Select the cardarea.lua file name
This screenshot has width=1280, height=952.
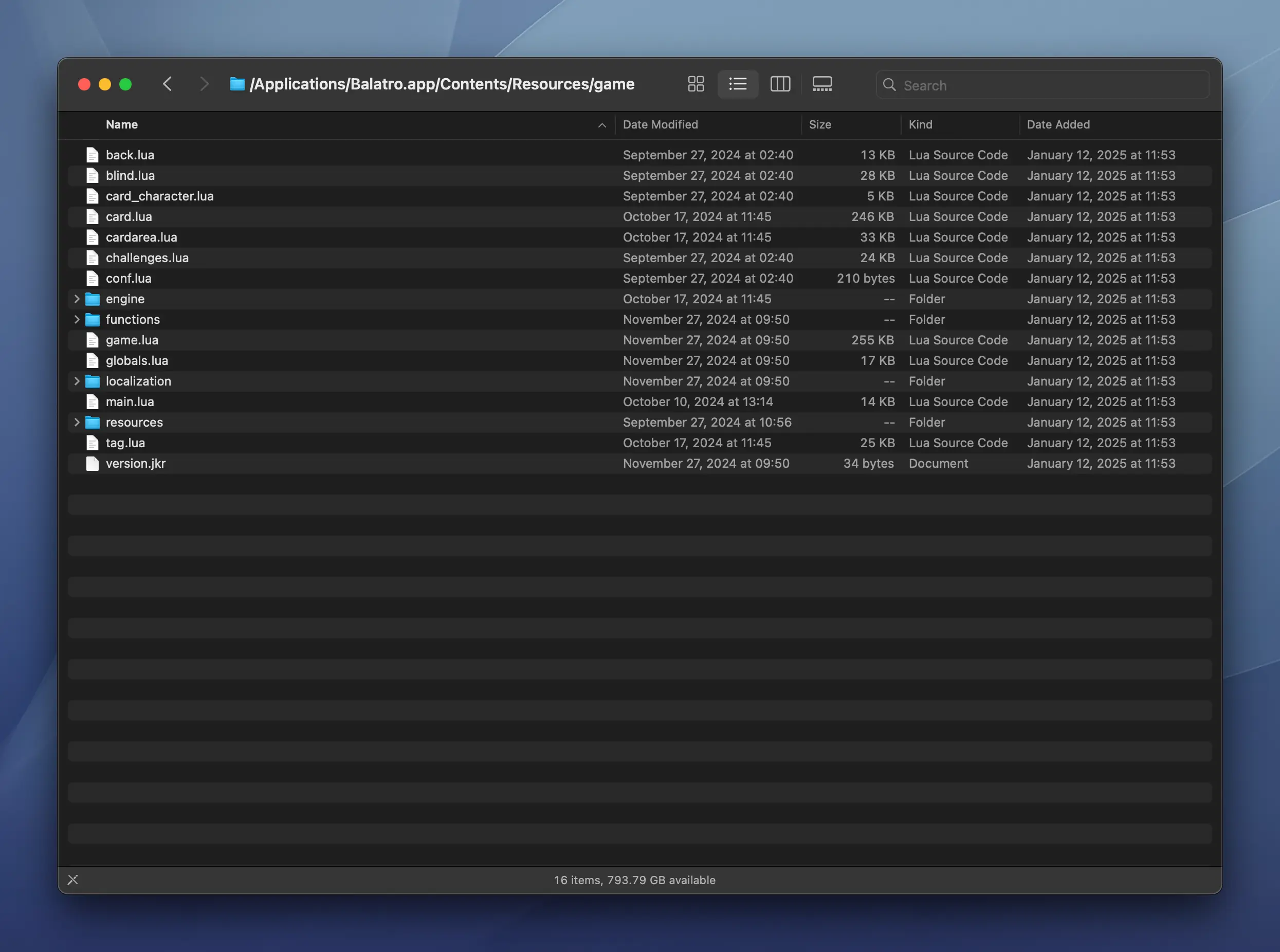(x=141, y=237)
